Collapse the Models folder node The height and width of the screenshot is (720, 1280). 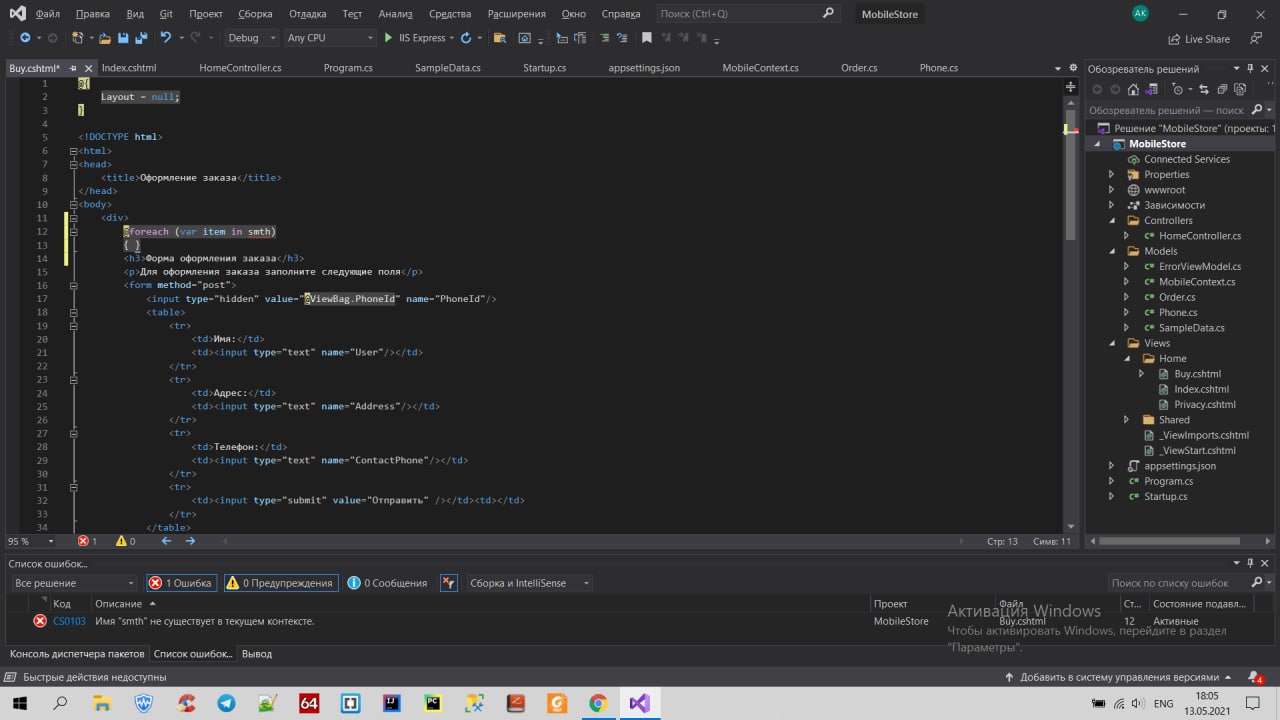1111,251
